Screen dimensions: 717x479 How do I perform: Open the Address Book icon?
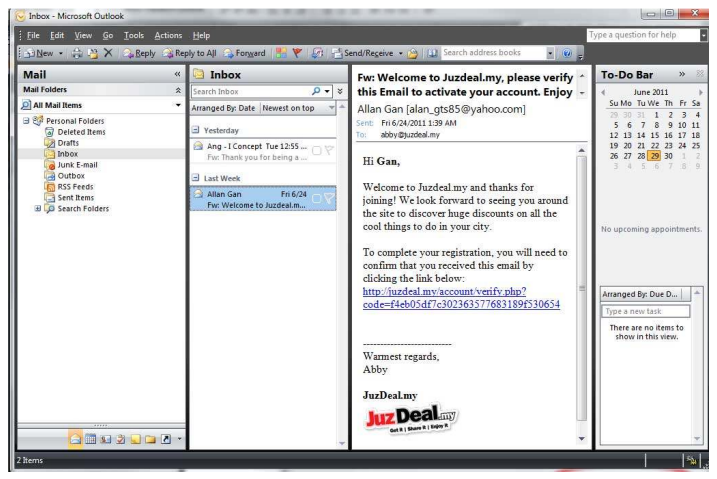432,53
